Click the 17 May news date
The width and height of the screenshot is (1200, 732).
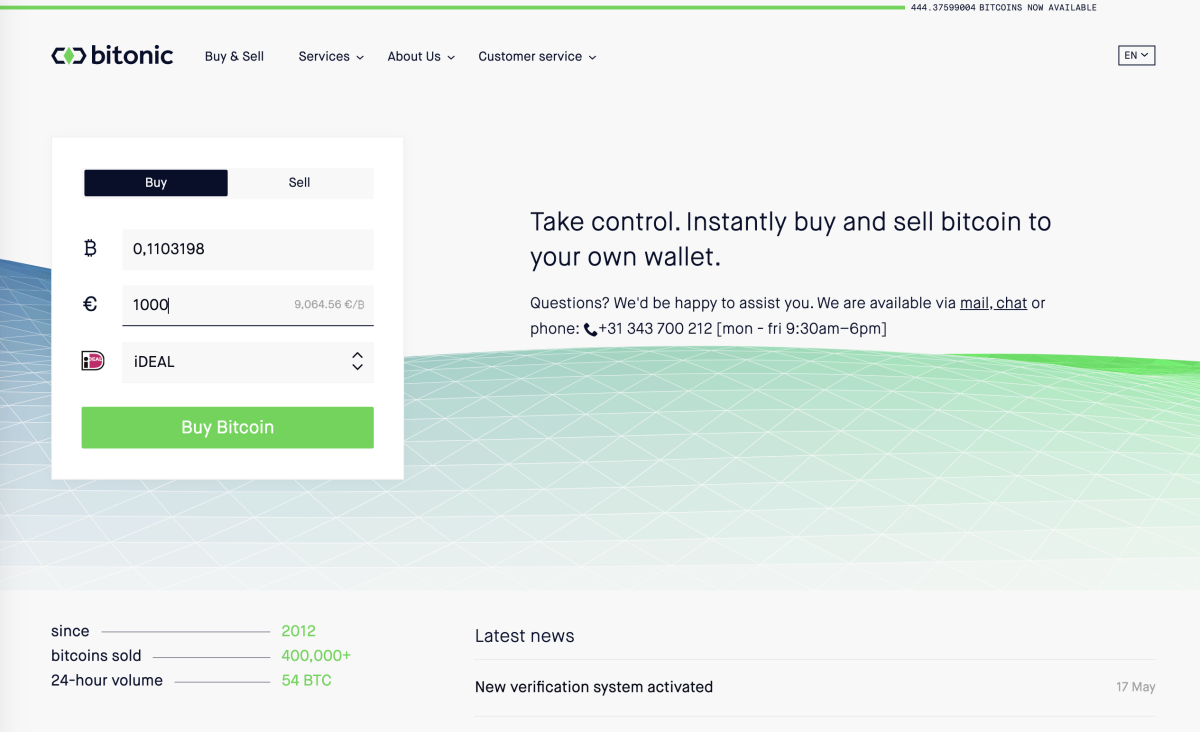coord(1135,687)
